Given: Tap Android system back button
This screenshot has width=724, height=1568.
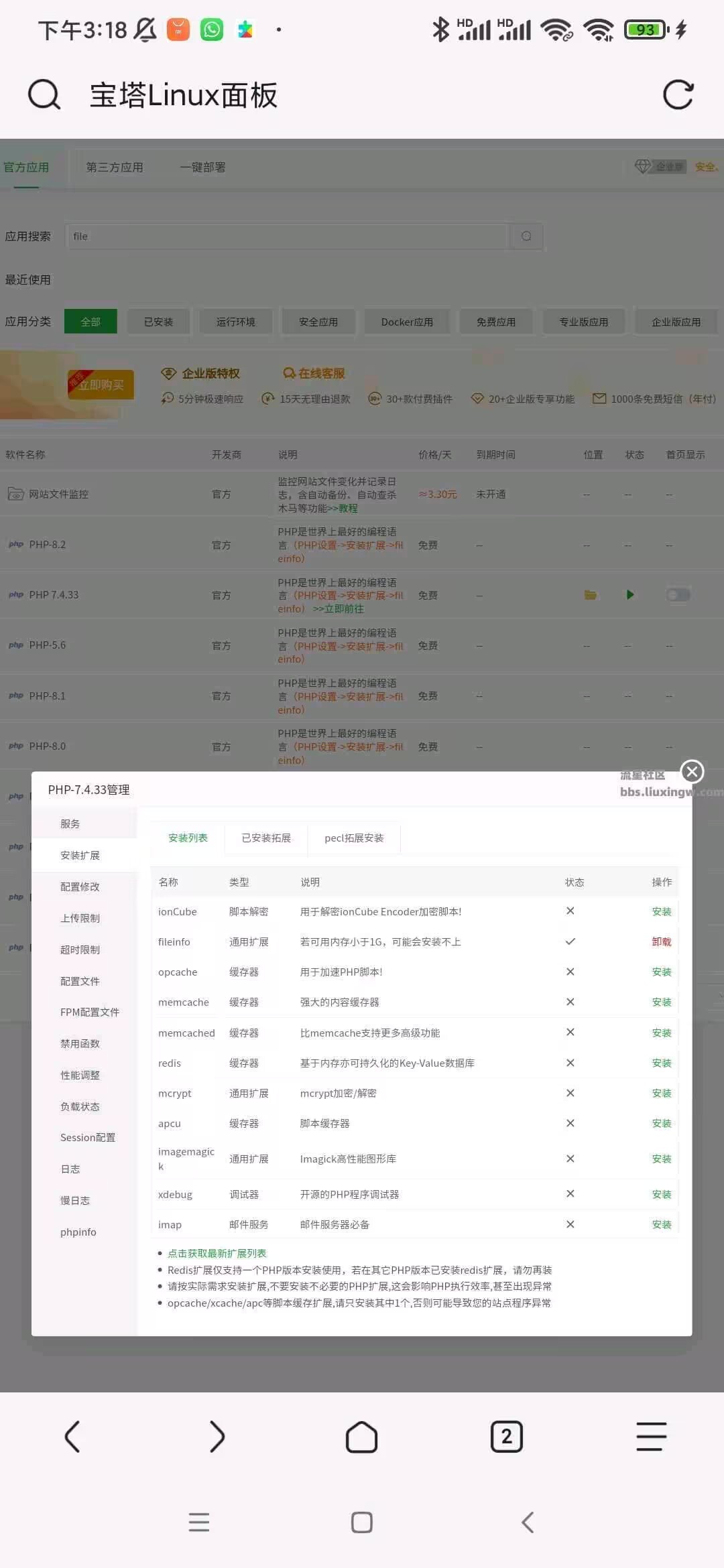Looking at the screenshot, I should [528, 1522].
